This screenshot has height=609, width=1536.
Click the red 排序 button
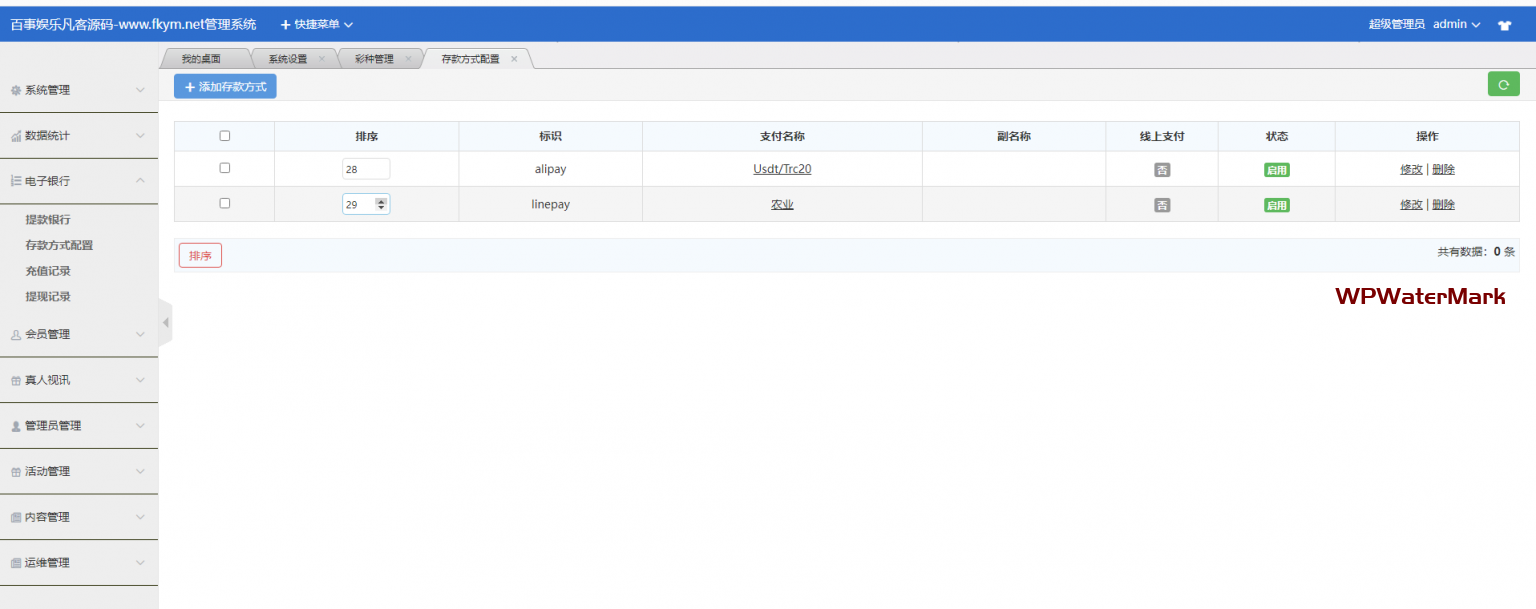(x=200, y=256)
